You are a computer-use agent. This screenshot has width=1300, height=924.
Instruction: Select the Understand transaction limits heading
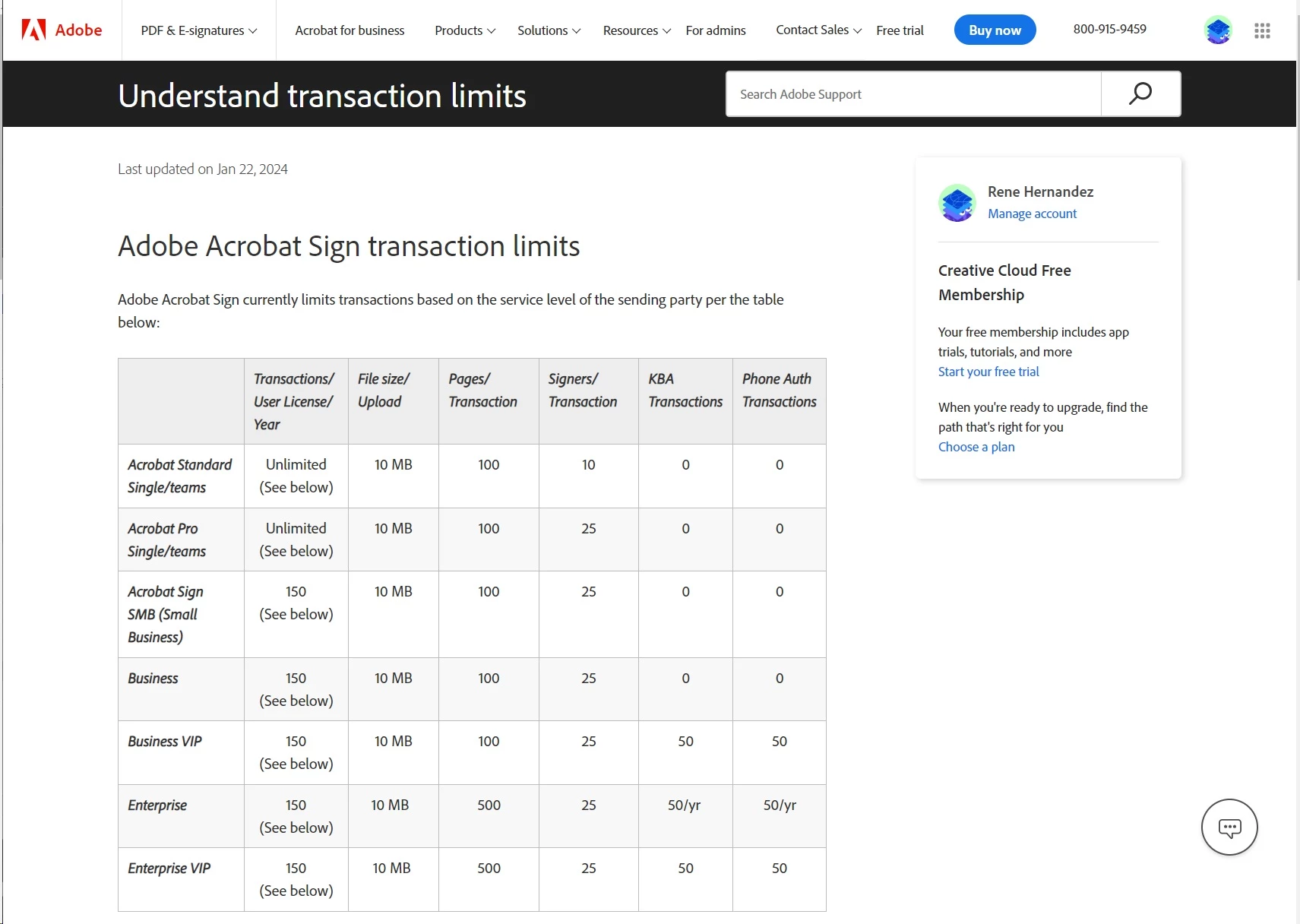tap(322, 96)
